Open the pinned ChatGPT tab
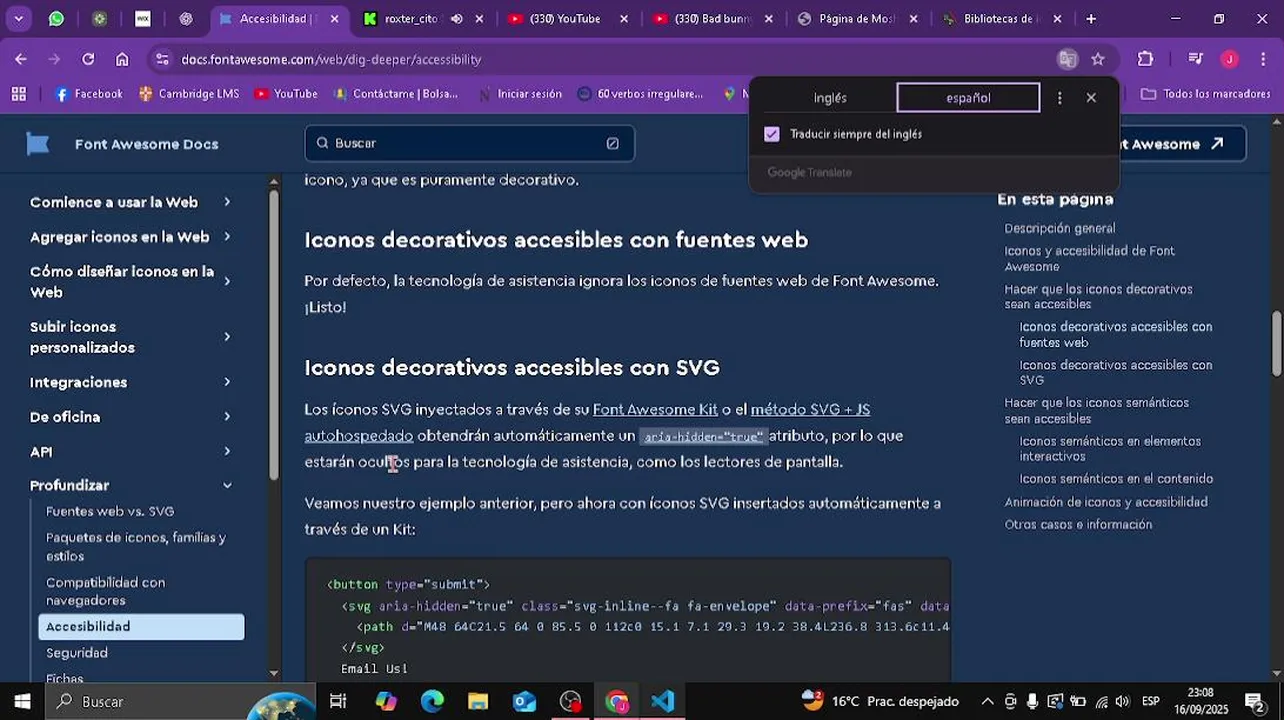Screen dimensions: 1284x720 click(x=186, y=19)
